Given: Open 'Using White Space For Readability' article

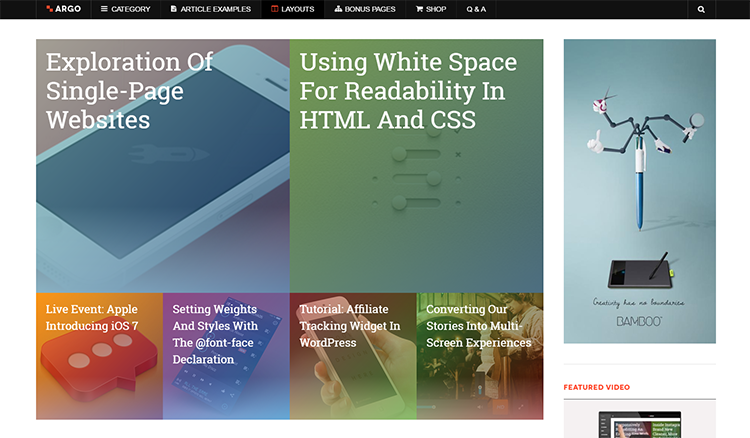Looking at the screenshot, I should point(408,91).
